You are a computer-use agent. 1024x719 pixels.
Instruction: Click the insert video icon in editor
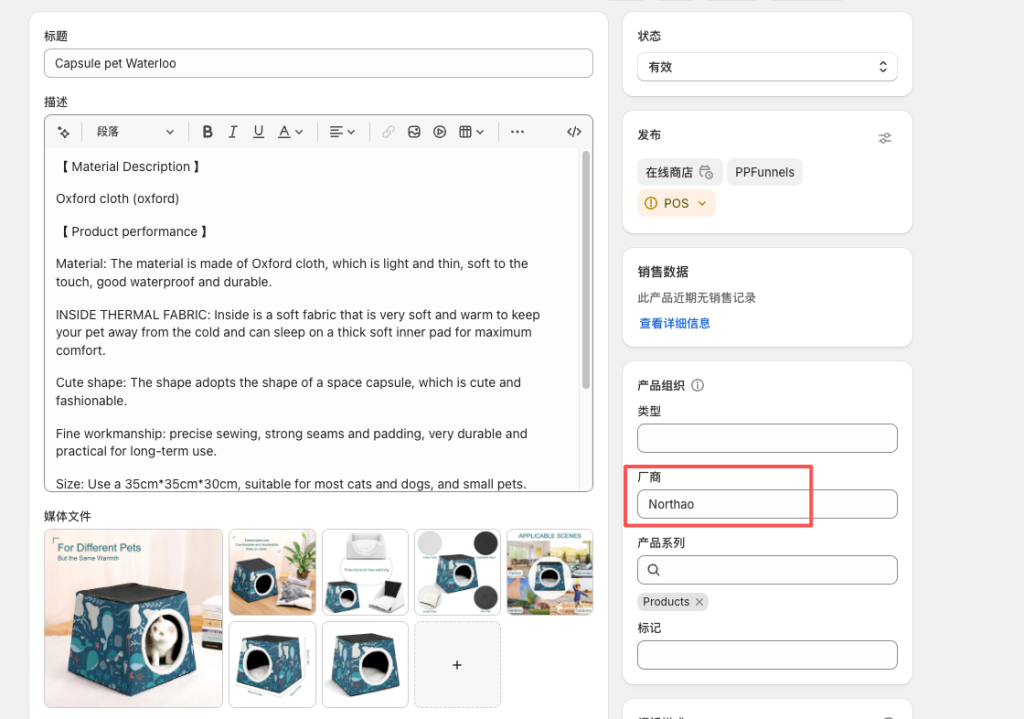[440, 132]
